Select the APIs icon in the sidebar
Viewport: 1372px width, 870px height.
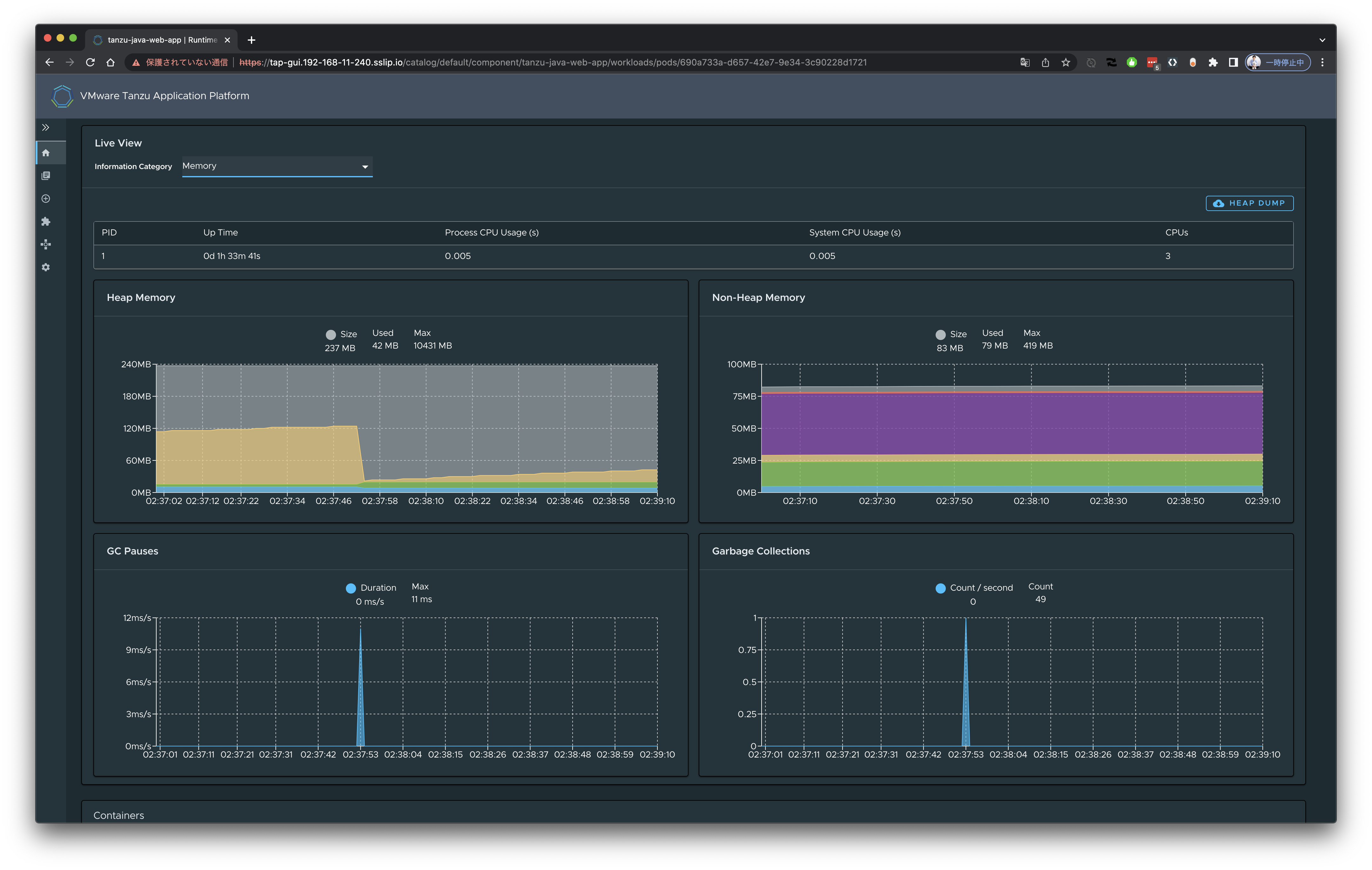click(46, 244)
